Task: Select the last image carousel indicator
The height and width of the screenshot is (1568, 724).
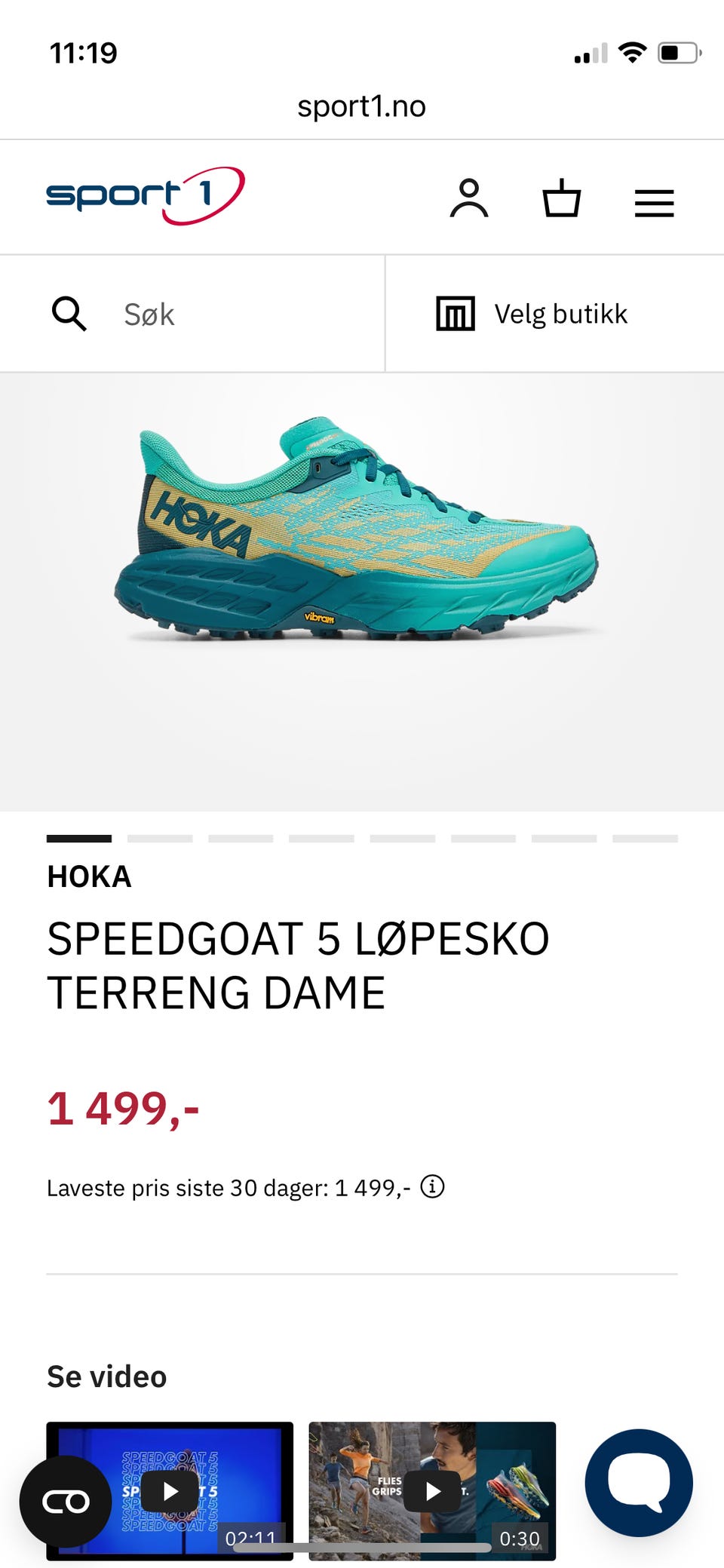Action: pos(645,839)
